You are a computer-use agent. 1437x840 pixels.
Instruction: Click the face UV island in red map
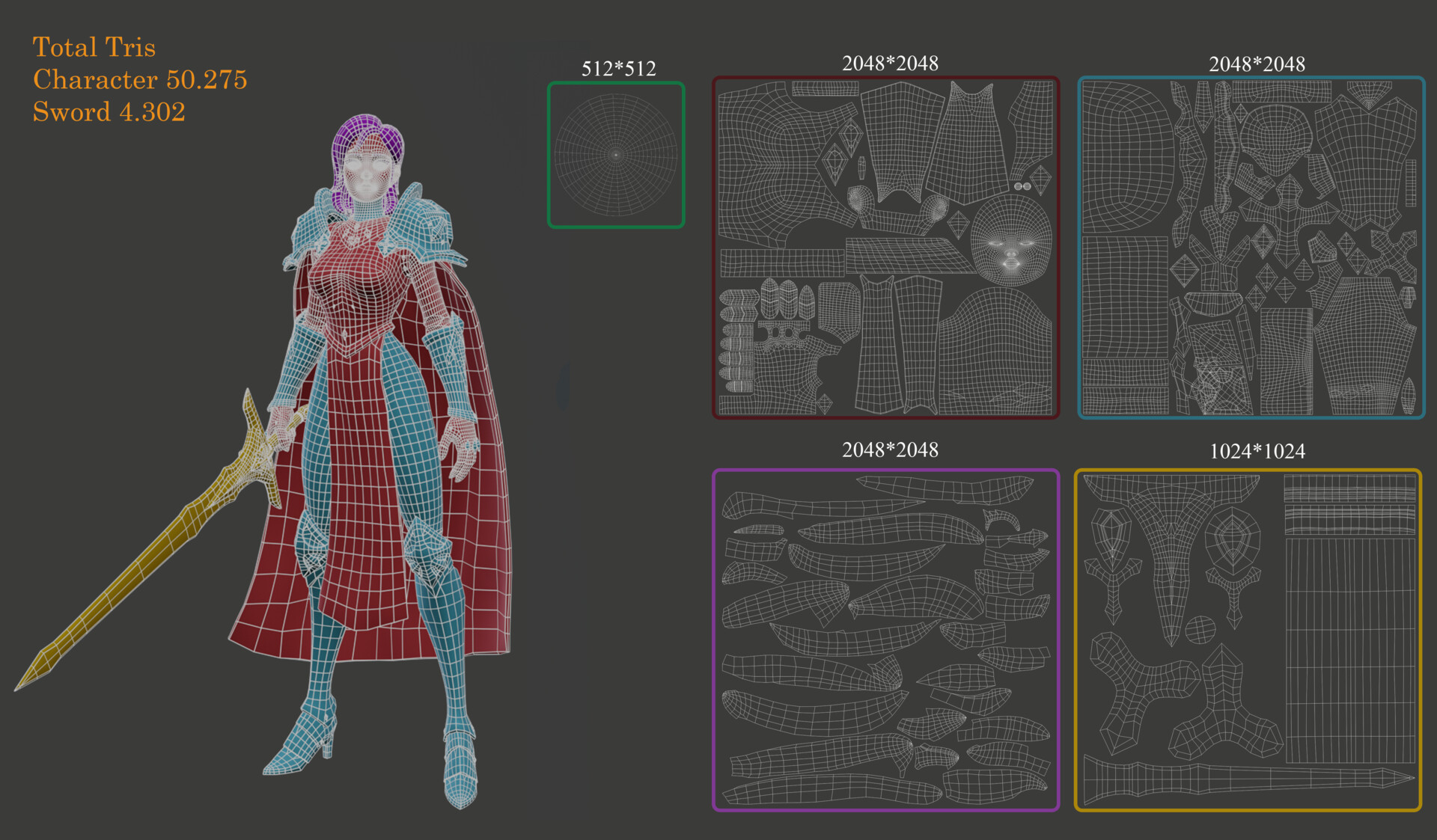1010,241
